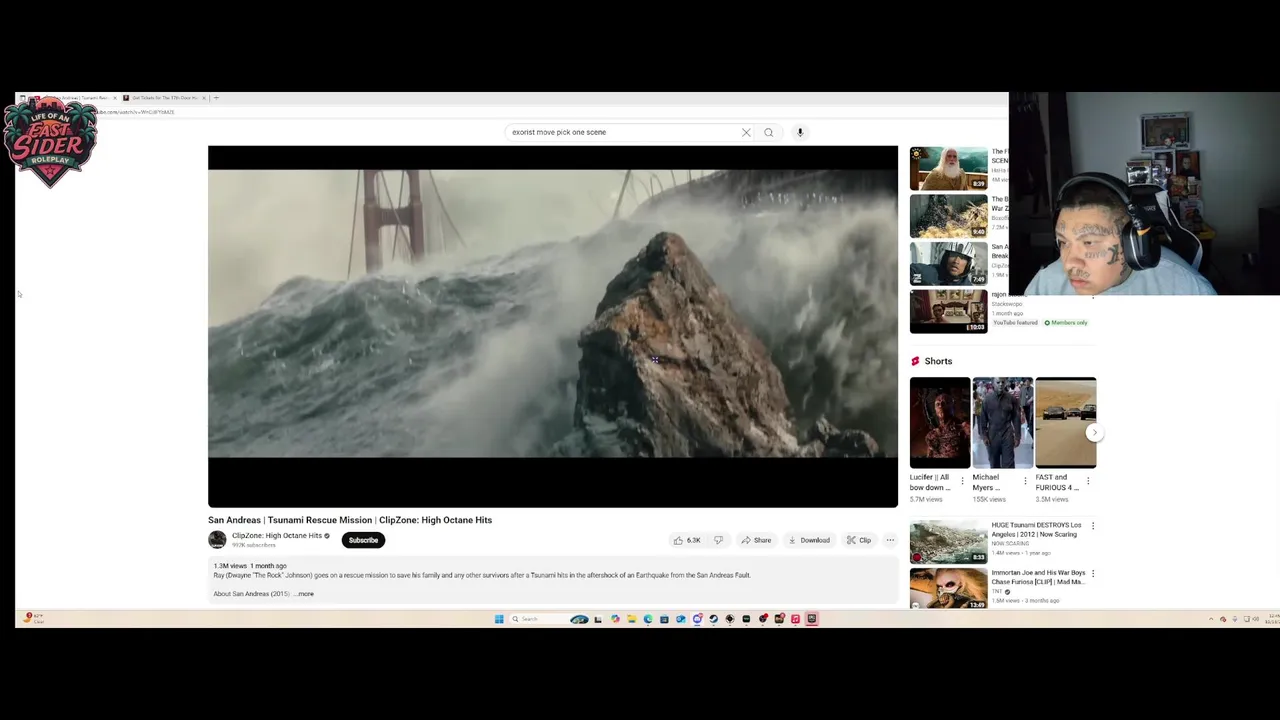1280x720 pixels.
Task: Open the Lucifer All bow down short
Action: (x=940, y=422)
